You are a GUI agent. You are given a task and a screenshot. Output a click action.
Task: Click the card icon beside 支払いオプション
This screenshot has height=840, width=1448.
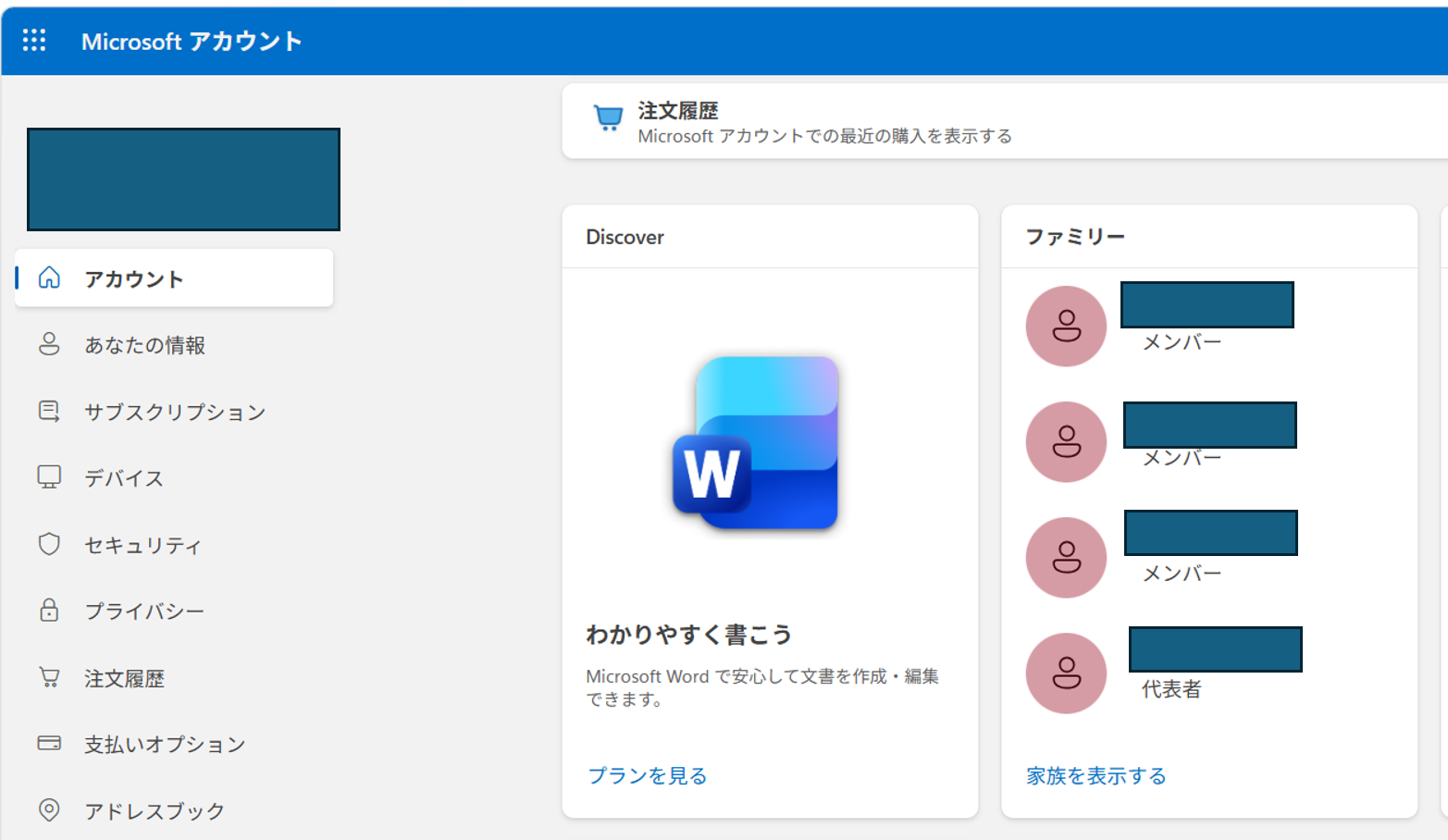(49, 743)
